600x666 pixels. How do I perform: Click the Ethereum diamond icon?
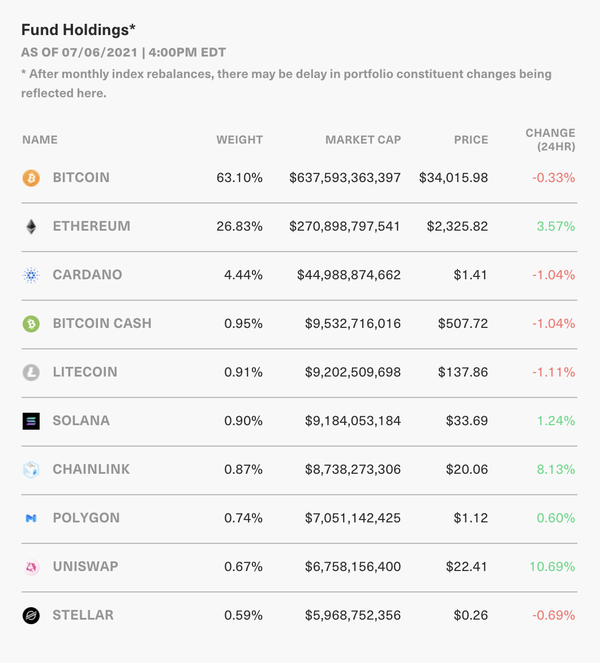[x=31, y=226]
